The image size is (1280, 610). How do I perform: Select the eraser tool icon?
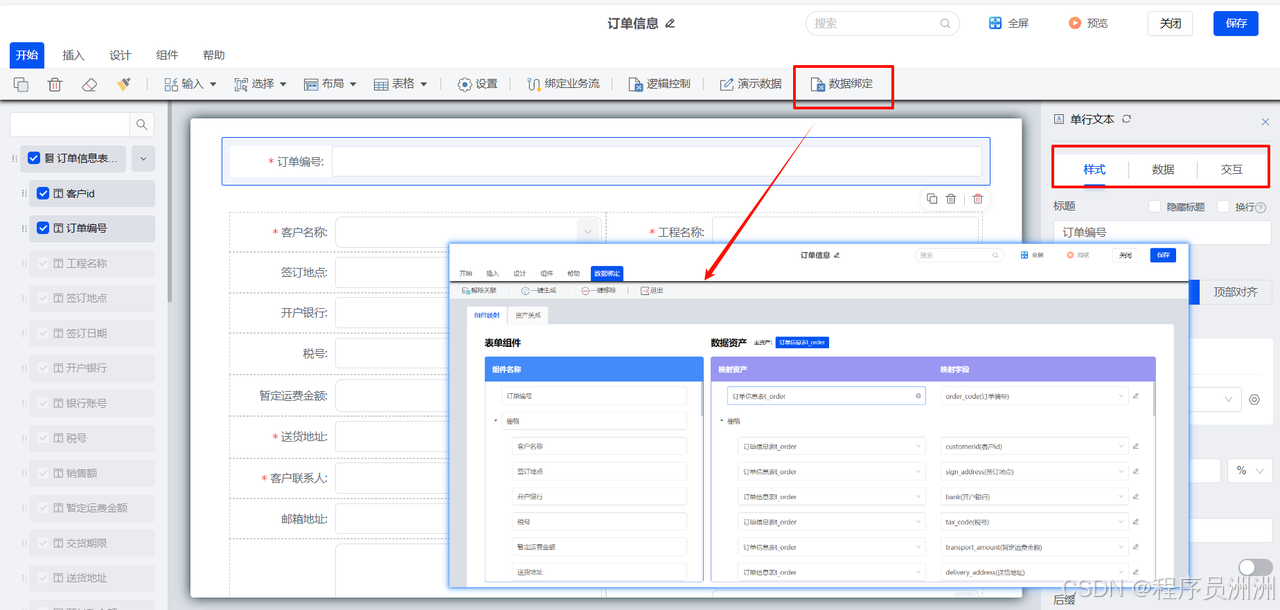coord(89,85)
